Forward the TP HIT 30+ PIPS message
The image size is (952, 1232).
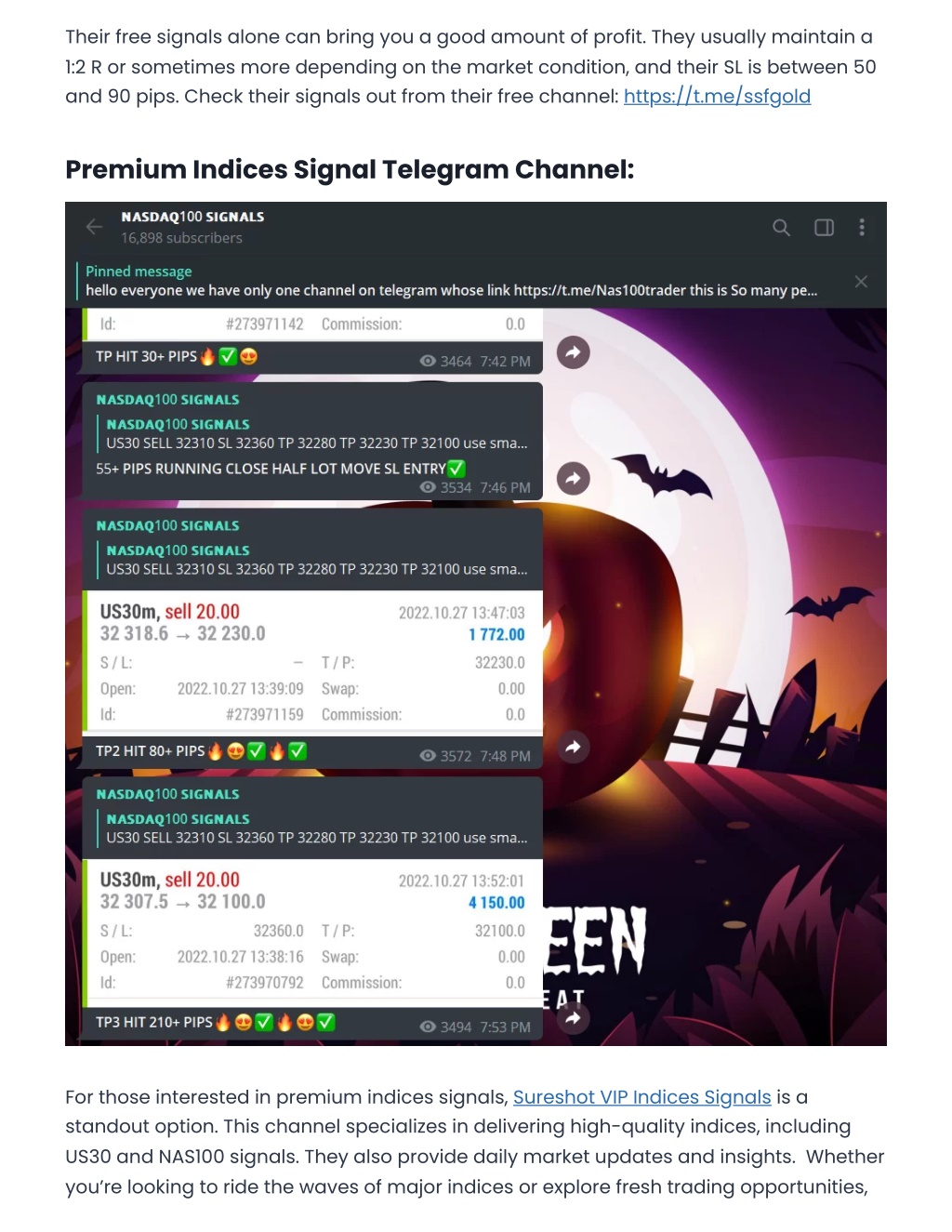573,351
